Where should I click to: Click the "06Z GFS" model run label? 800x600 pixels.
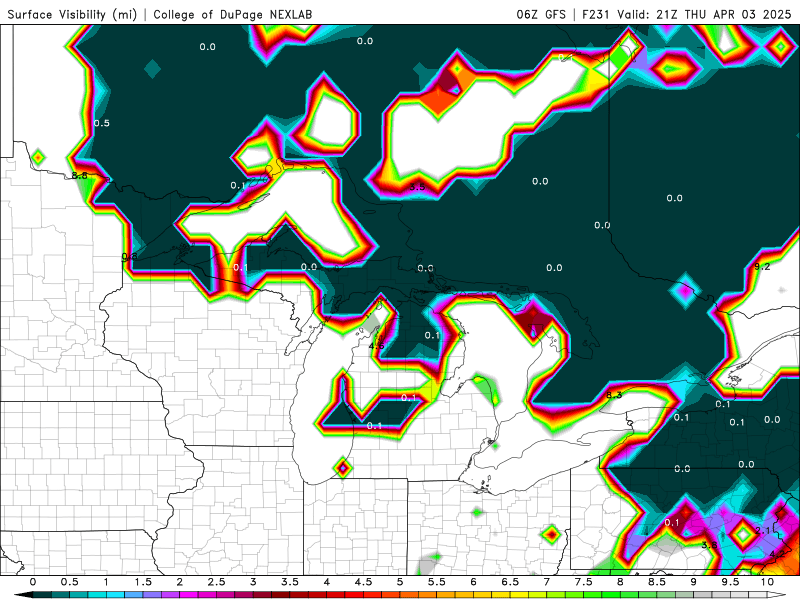pyautogui.click(x=541, y=14)
